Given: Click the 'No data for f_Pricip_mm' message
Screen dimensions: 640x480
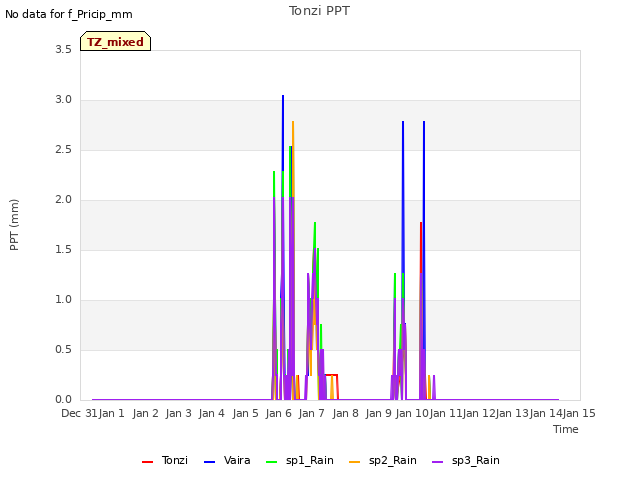Looking at the screenshot, I should [69, 15].
